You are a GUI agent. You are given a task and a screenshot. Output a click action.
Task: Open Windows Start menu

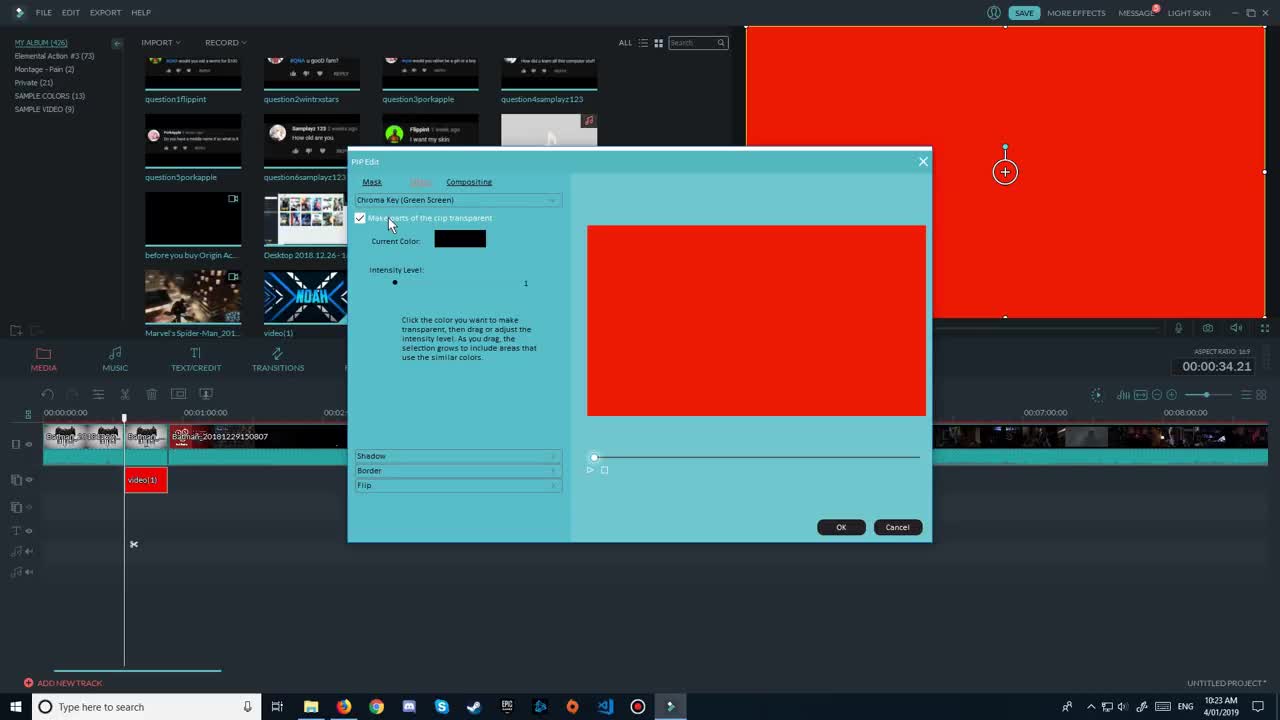tap(15, 707)
